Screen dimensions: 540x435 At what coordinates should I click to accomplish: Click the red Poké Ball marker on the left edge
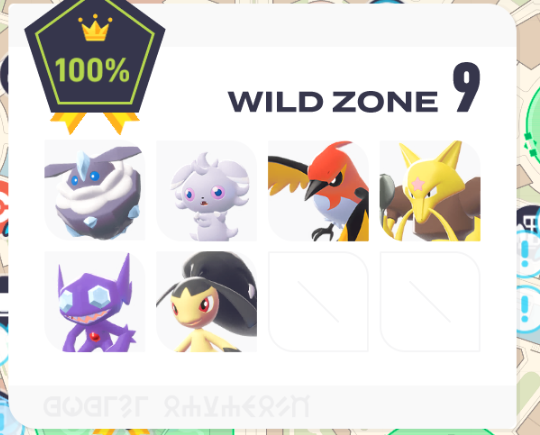point(4,207)
